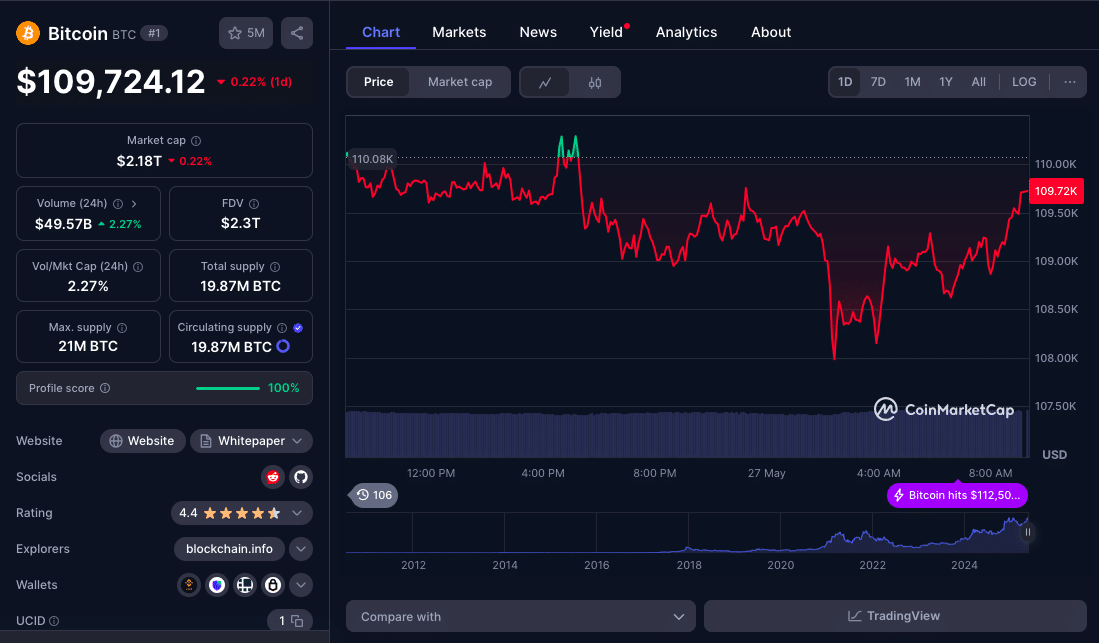Viewport: 1099px width, 643px height.
Task: Set chart range to 1M
Action: tap(912, 82)
